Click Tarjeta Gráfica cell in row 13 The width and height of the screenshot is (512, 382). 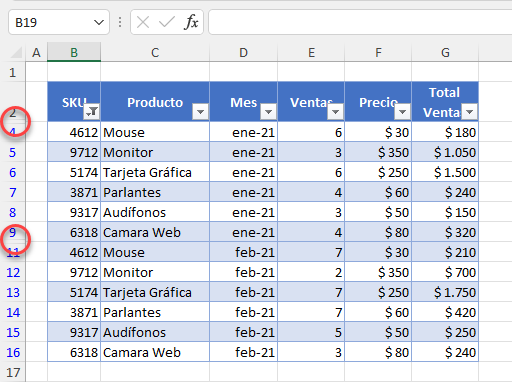tap(155, 292)
